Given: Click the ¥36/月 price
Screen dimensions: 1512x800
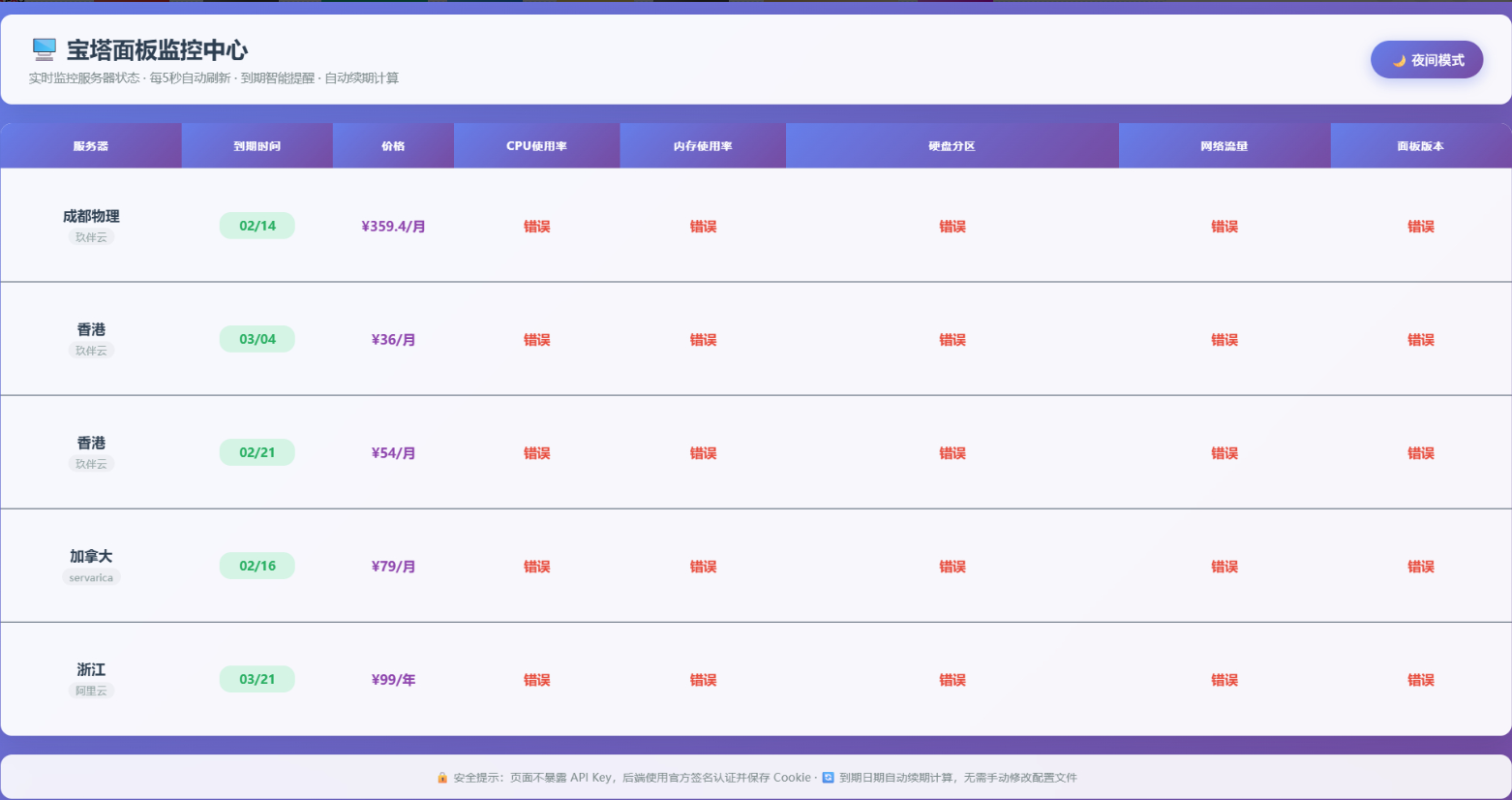Looking at the screenshot, I should 393,339.
